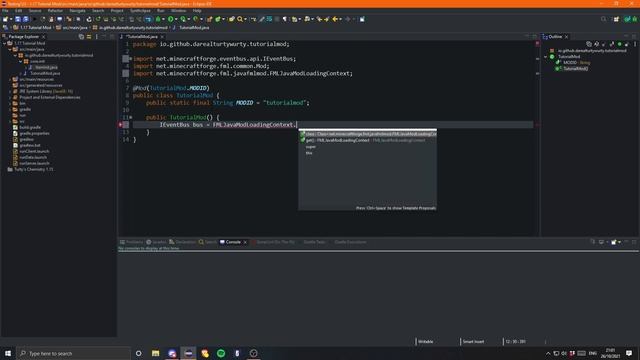The height and width of the screenshot is (360, 640).
Task: Open Windows Start menu
Action: pos(8,353)
